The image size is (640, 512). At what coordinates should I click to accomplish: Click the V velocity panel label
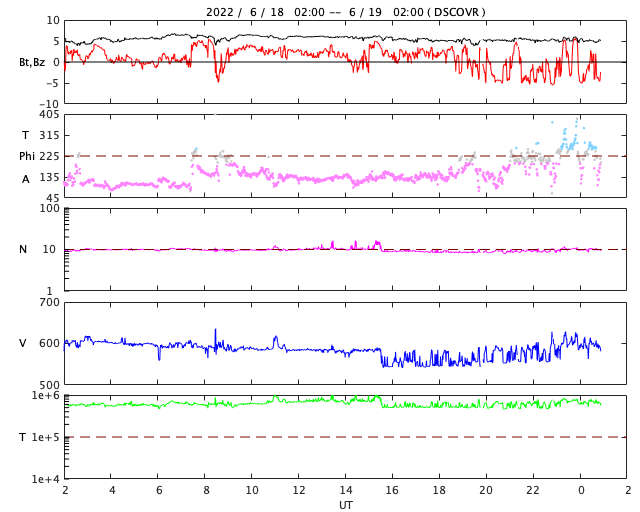pos(23,343)
